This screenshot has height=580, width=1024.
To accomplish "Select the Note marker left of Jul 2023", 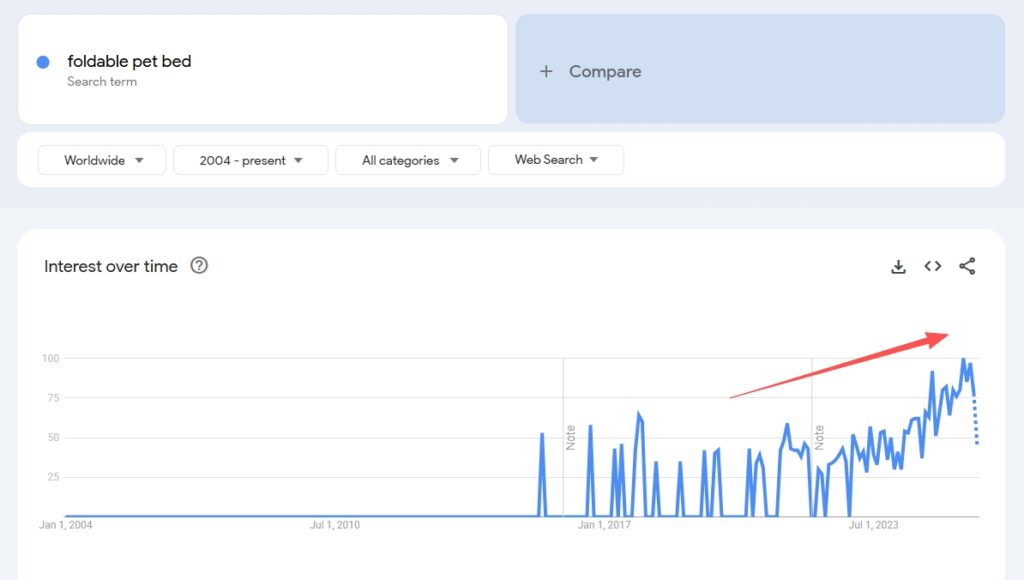I will coord(819,437).
